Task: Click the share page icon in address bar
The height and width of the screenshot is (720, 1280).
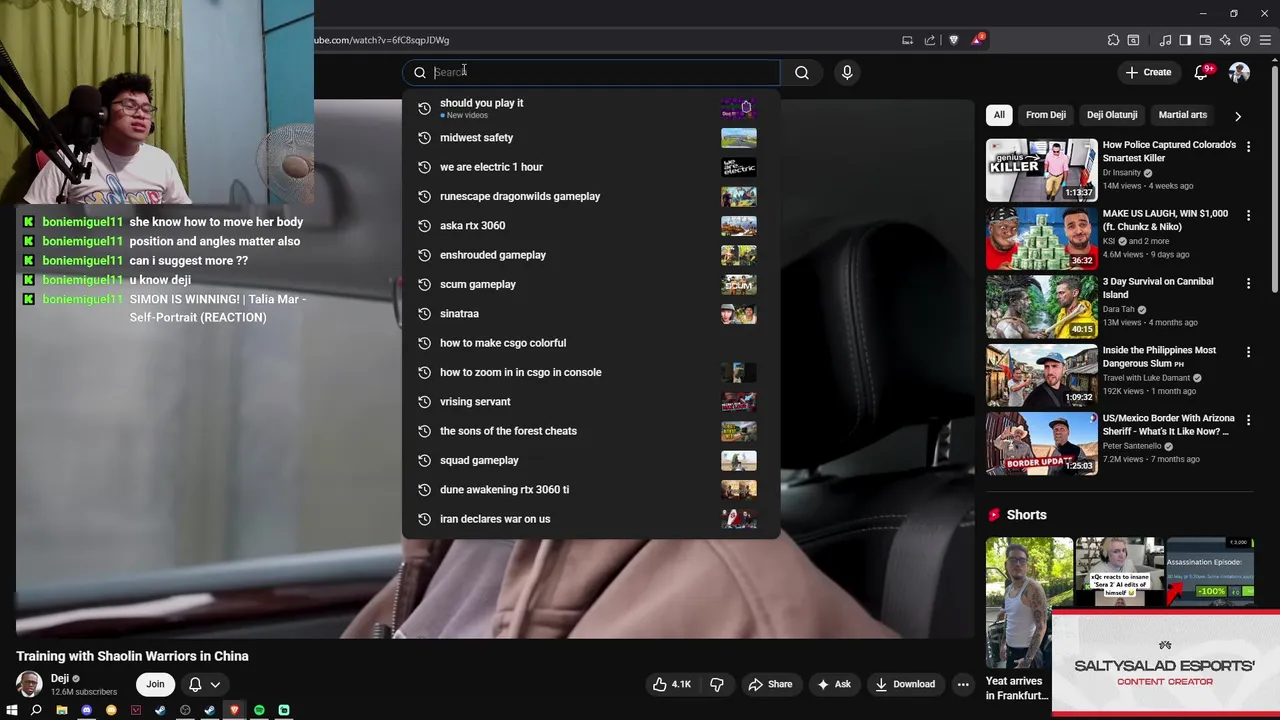Action: point(930,40)
